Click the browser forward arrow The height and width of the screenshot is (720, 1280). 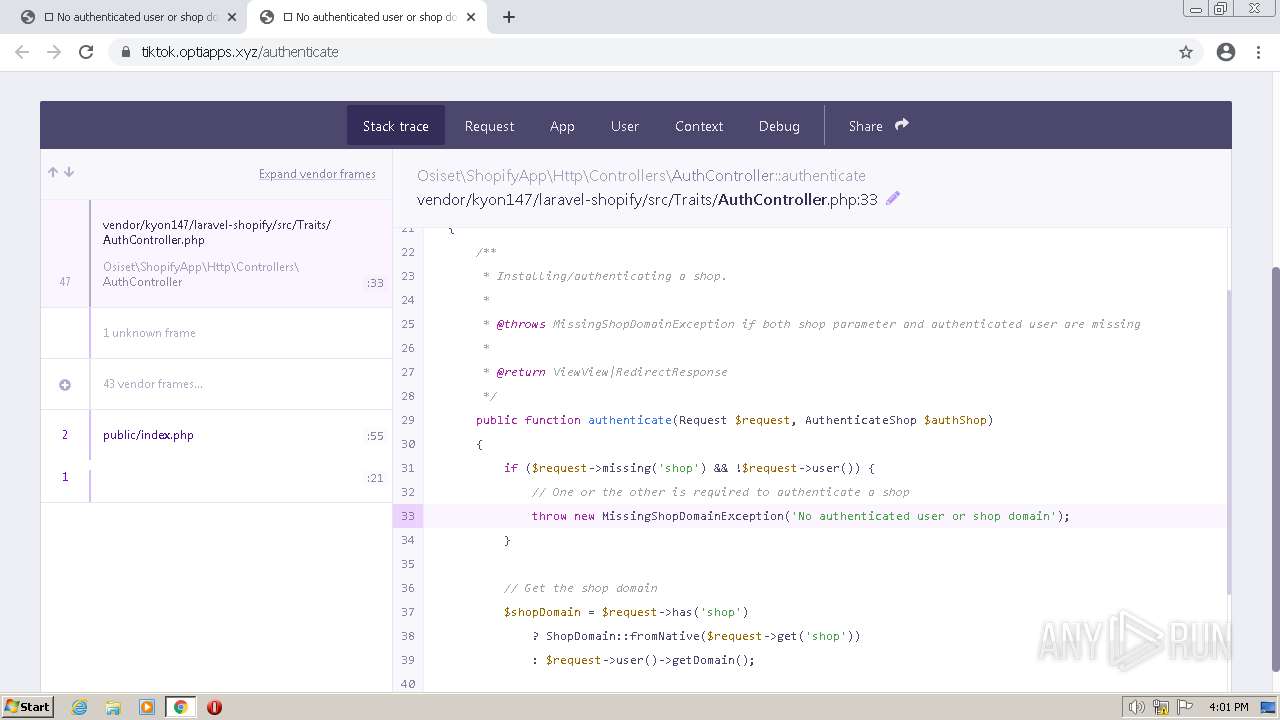54,52
